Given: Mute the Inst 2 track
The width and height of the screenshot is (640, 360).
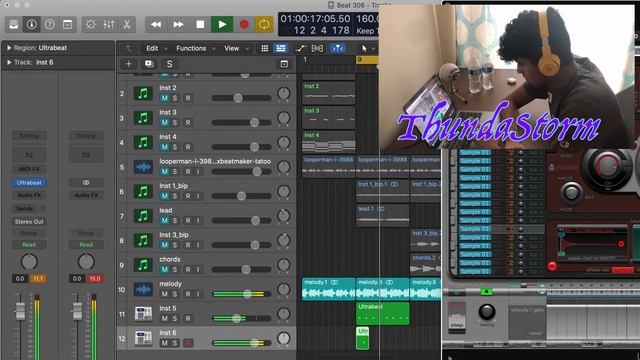Looking at the screenshot, I should pos(164,98).
